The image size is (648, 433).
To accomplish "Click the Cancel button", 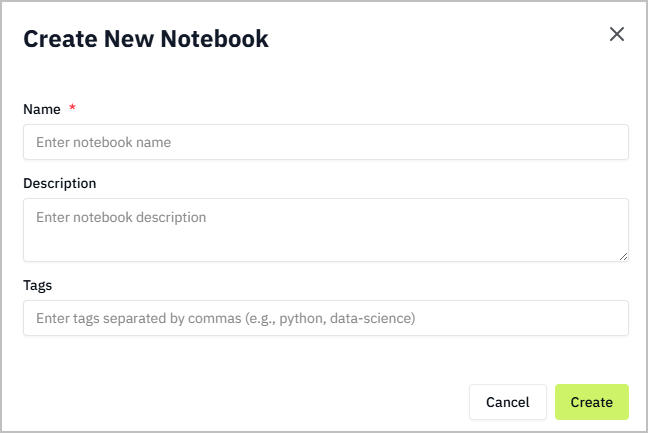I will point(507,402).
